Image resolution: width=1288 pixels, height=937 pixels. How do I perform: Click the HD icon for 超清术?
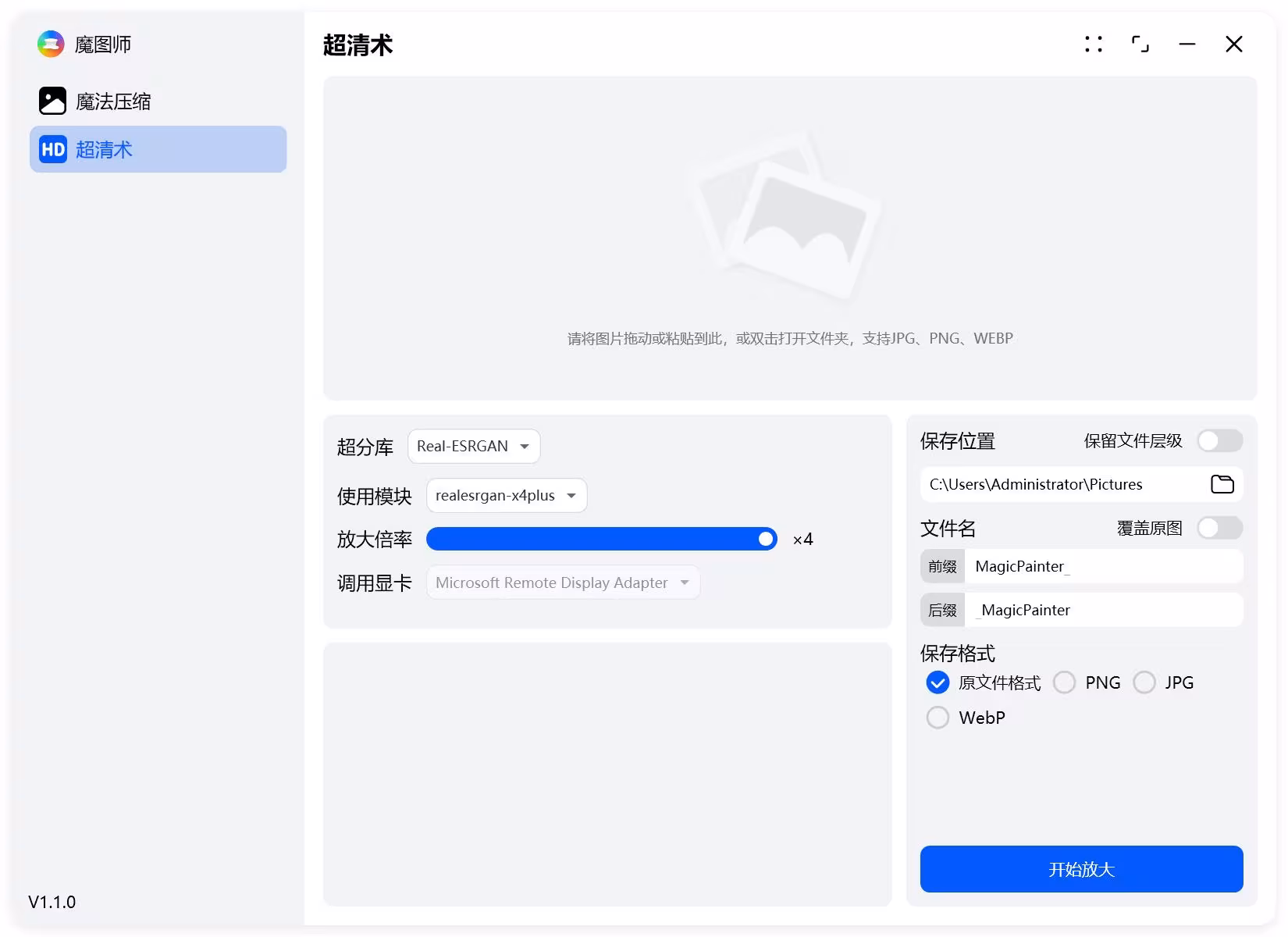click(53, 149)
